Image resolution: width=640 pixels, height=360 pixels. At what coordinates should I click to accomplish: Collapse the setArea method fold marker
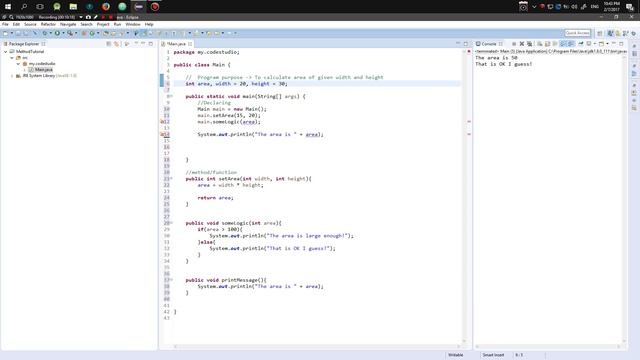pyautogui.click(x=171, y=179)
